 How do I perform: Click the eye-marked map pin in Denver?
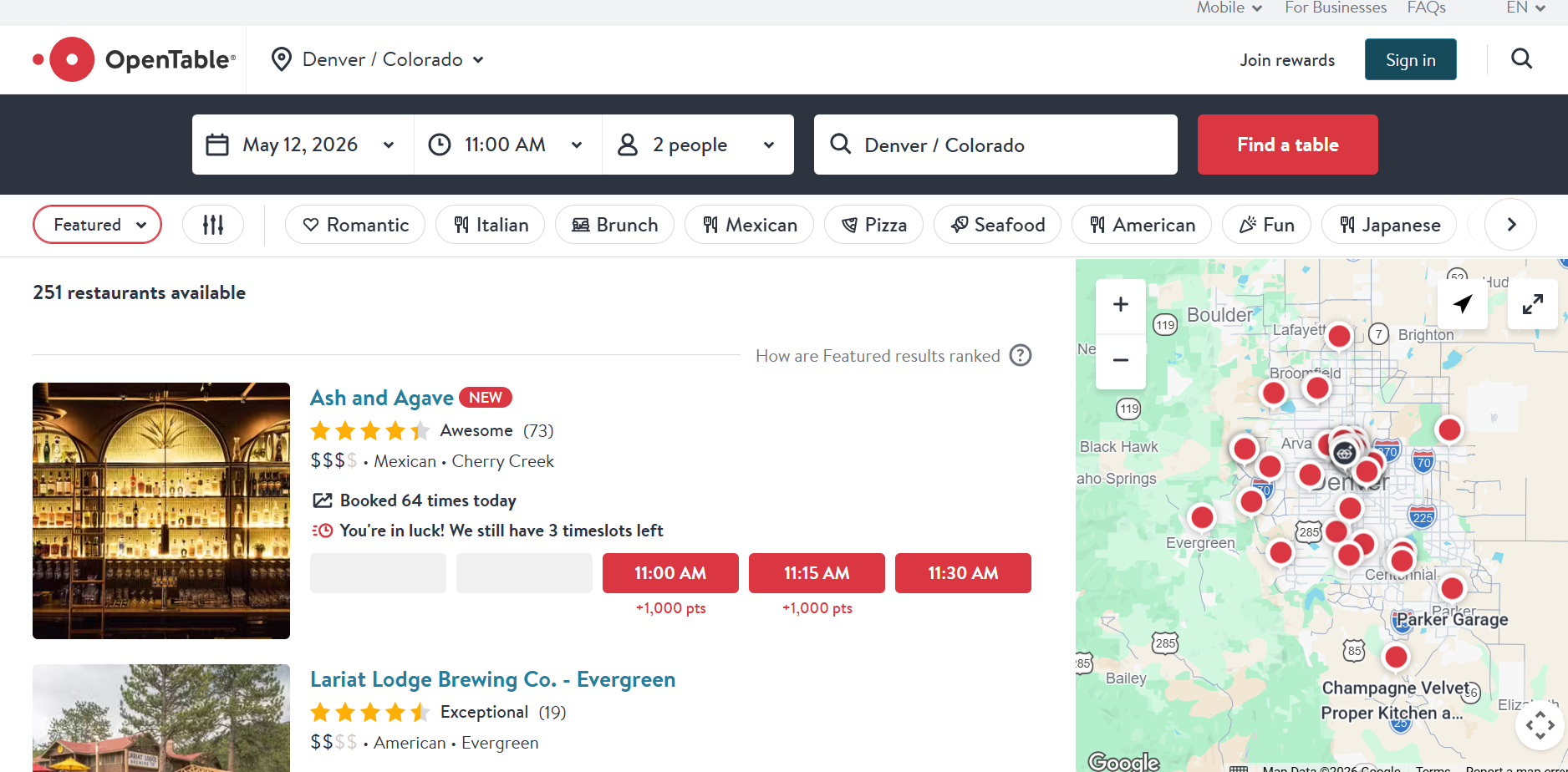(x=1344, y=453)
